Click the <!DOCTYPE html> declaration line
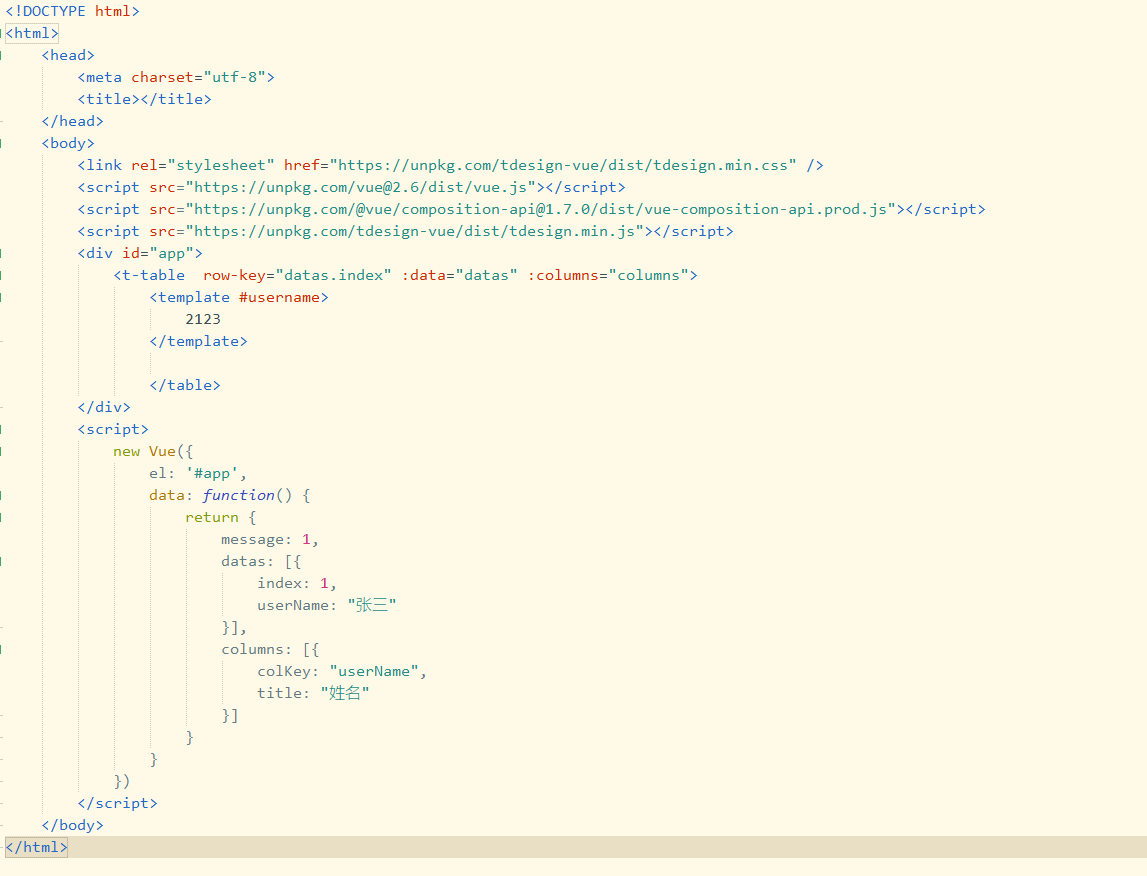The image size is (1147, 876). click(x=72, y=11)
